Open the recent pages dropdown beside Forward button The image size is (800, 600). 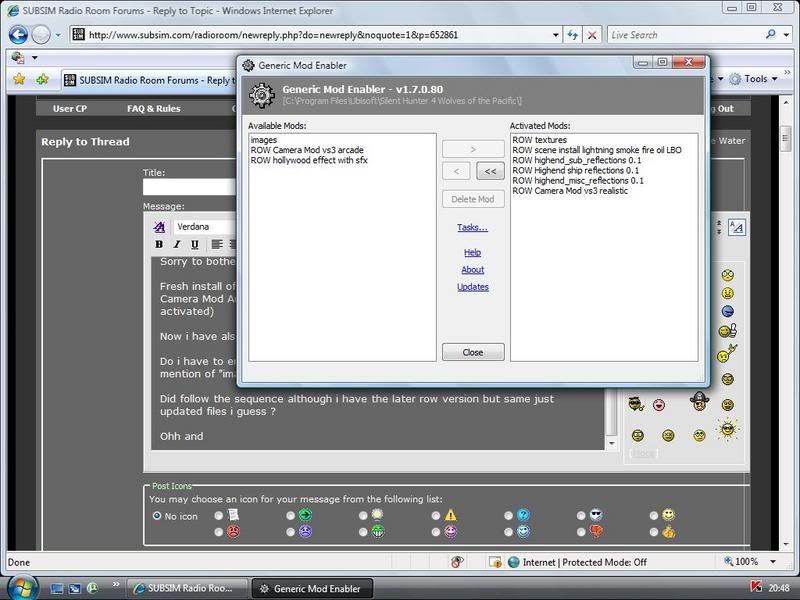58,35
